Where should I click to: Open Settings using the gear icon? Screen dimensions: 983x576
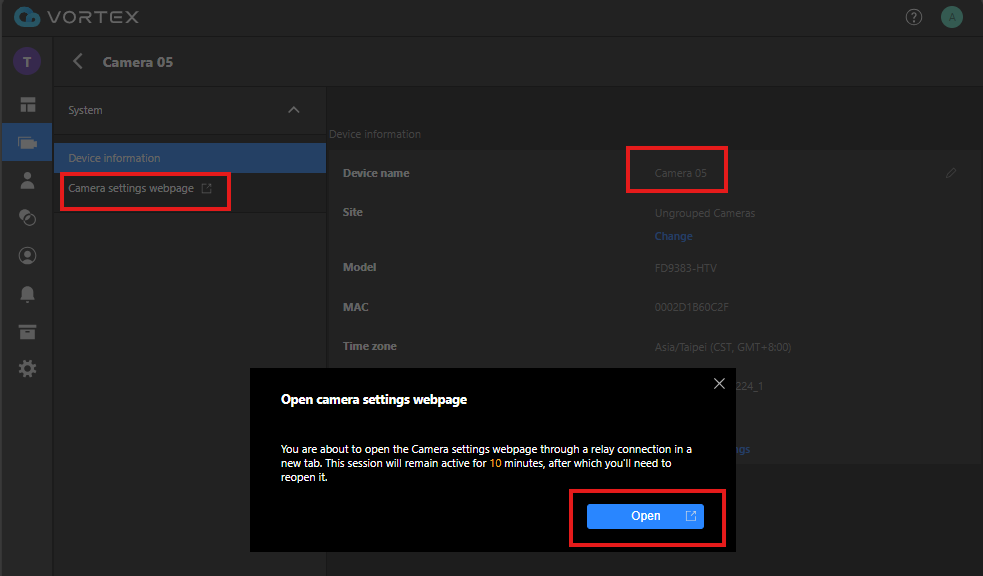click(x=27, y=368)
